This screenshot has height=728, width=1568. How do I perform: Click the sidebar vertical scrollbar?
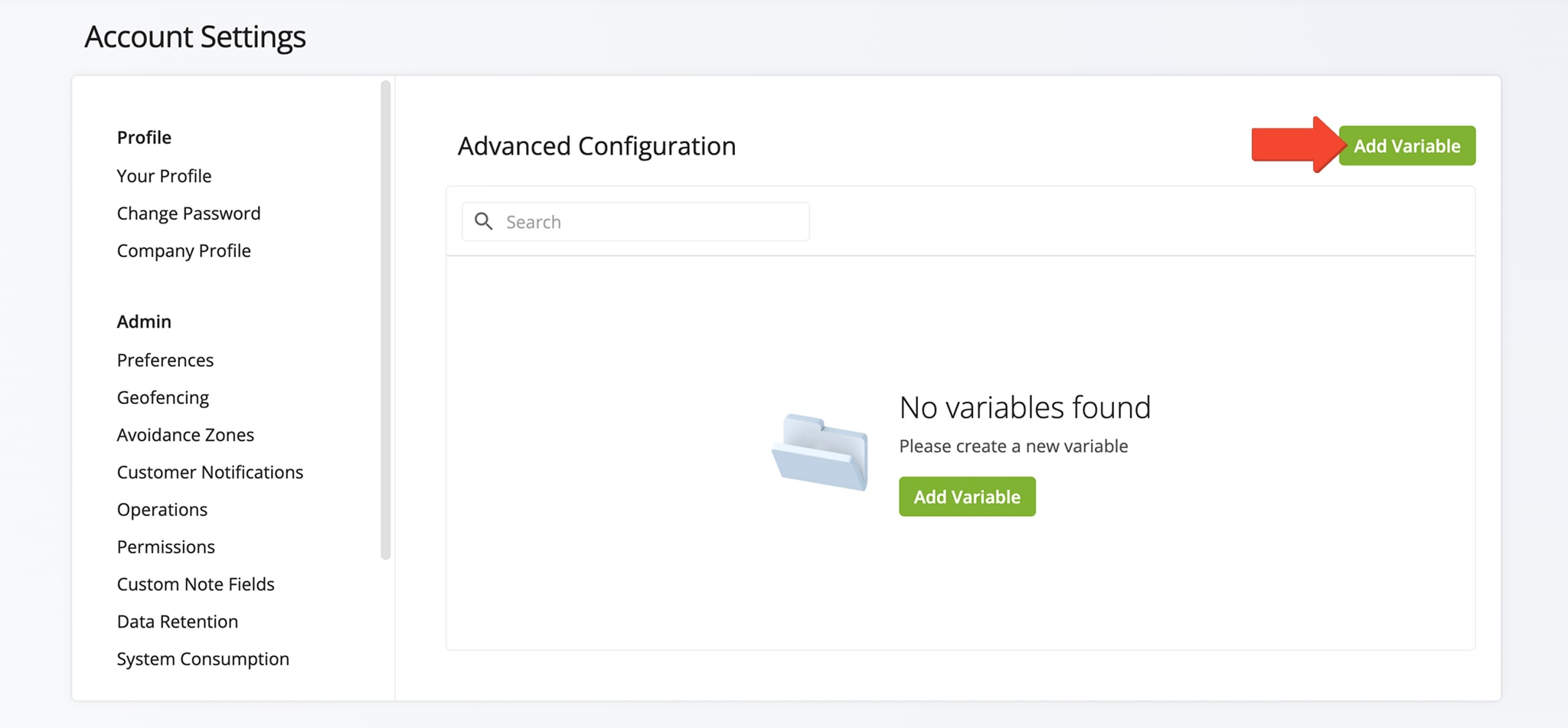pos(385,320)
